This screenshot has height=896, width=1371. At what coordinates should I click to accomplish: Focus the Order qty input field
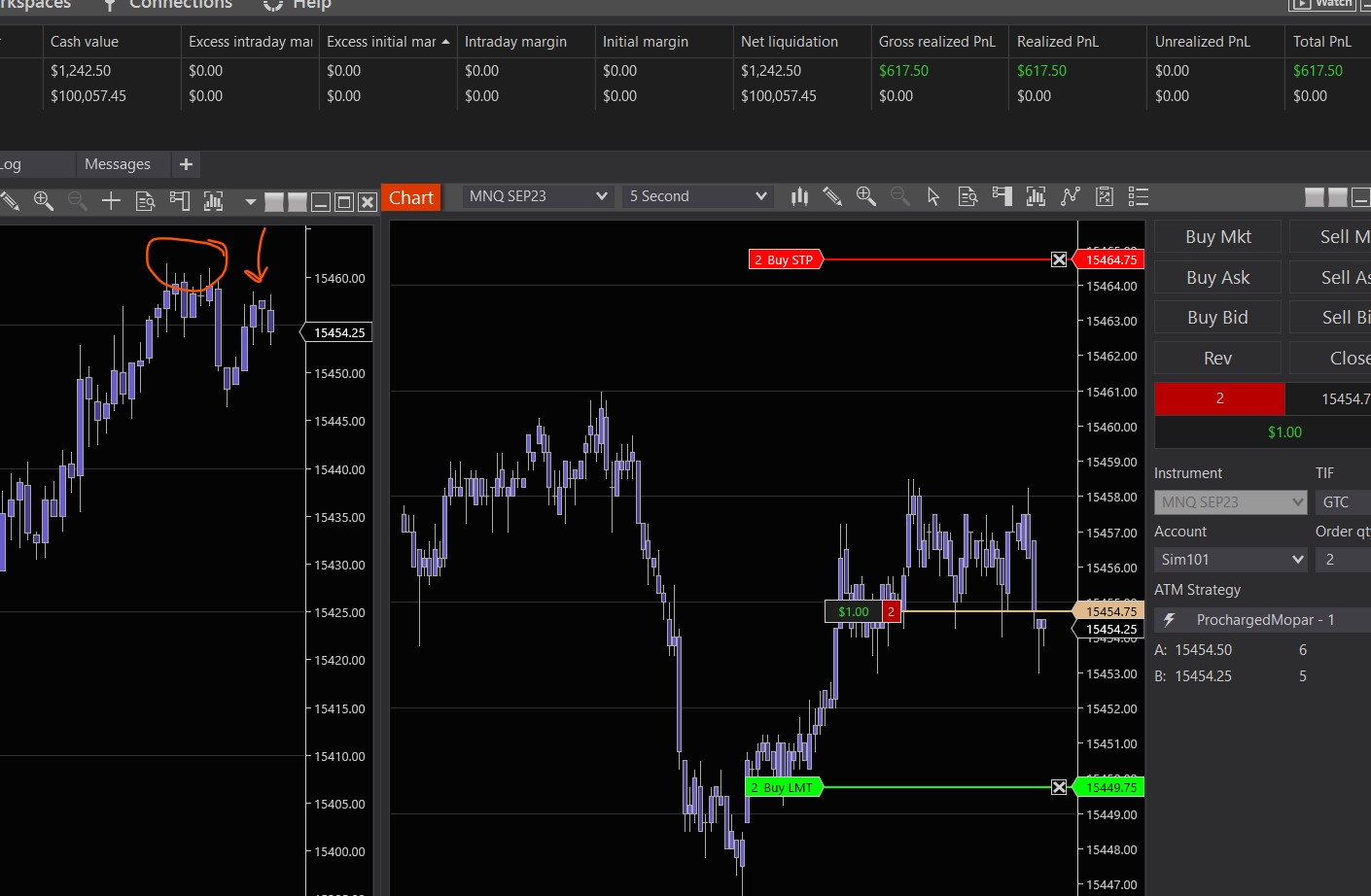click(1343, 560)
